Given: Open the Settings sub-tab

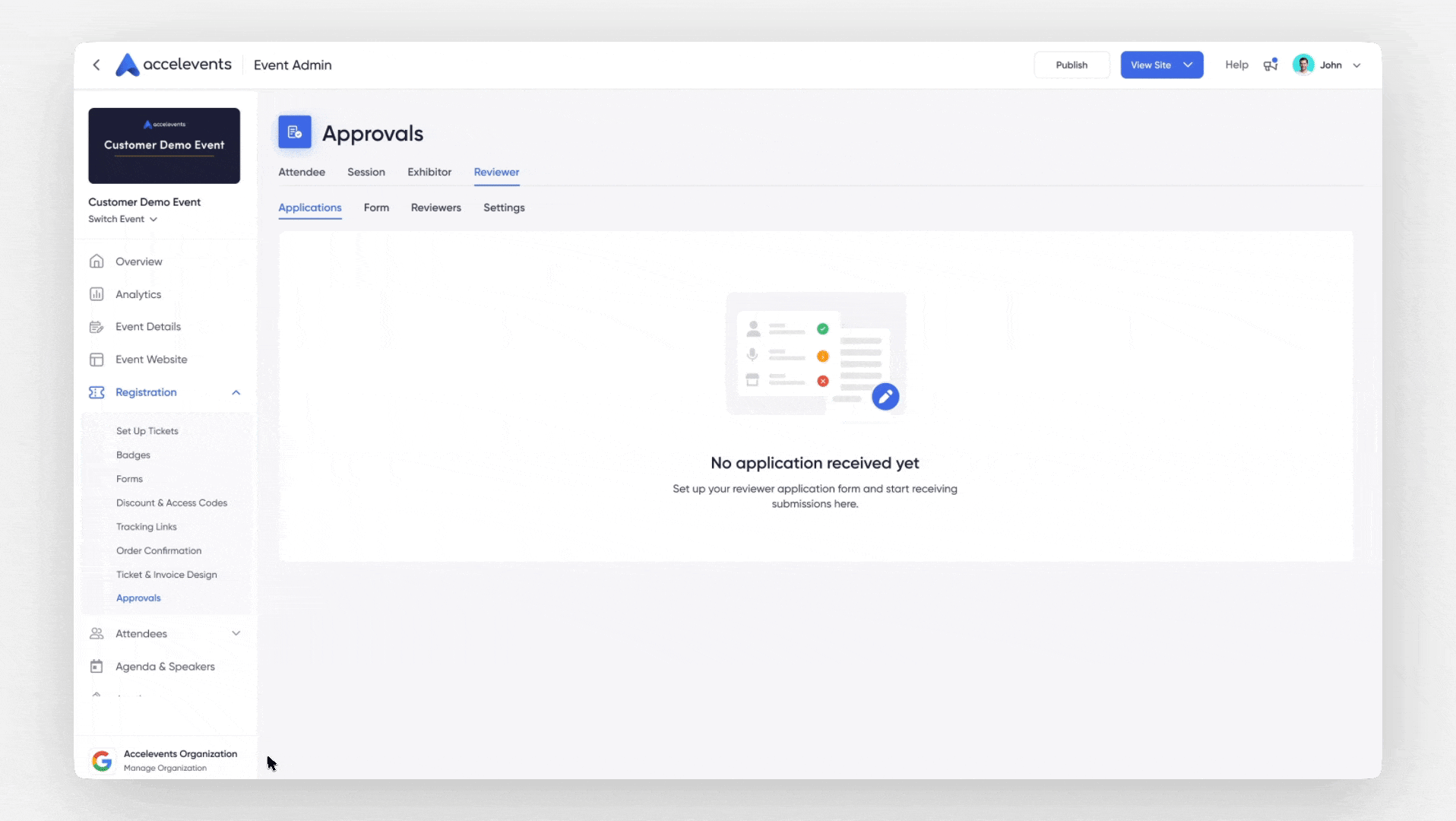Looking at the screenshot, I should (504, 208).
